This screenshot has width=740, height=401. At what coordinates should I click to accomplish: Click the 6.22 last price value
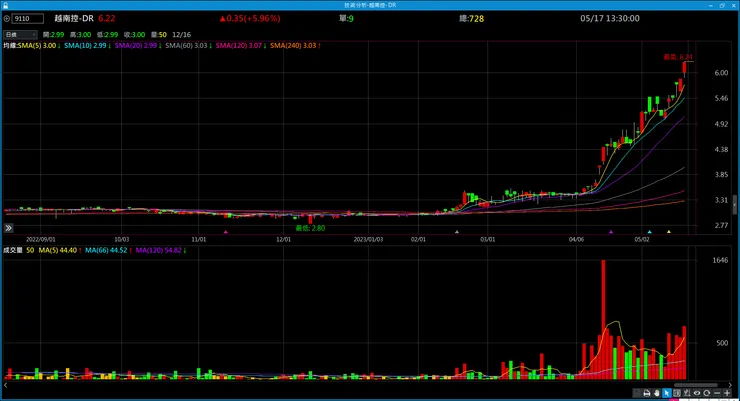[107, 19]
